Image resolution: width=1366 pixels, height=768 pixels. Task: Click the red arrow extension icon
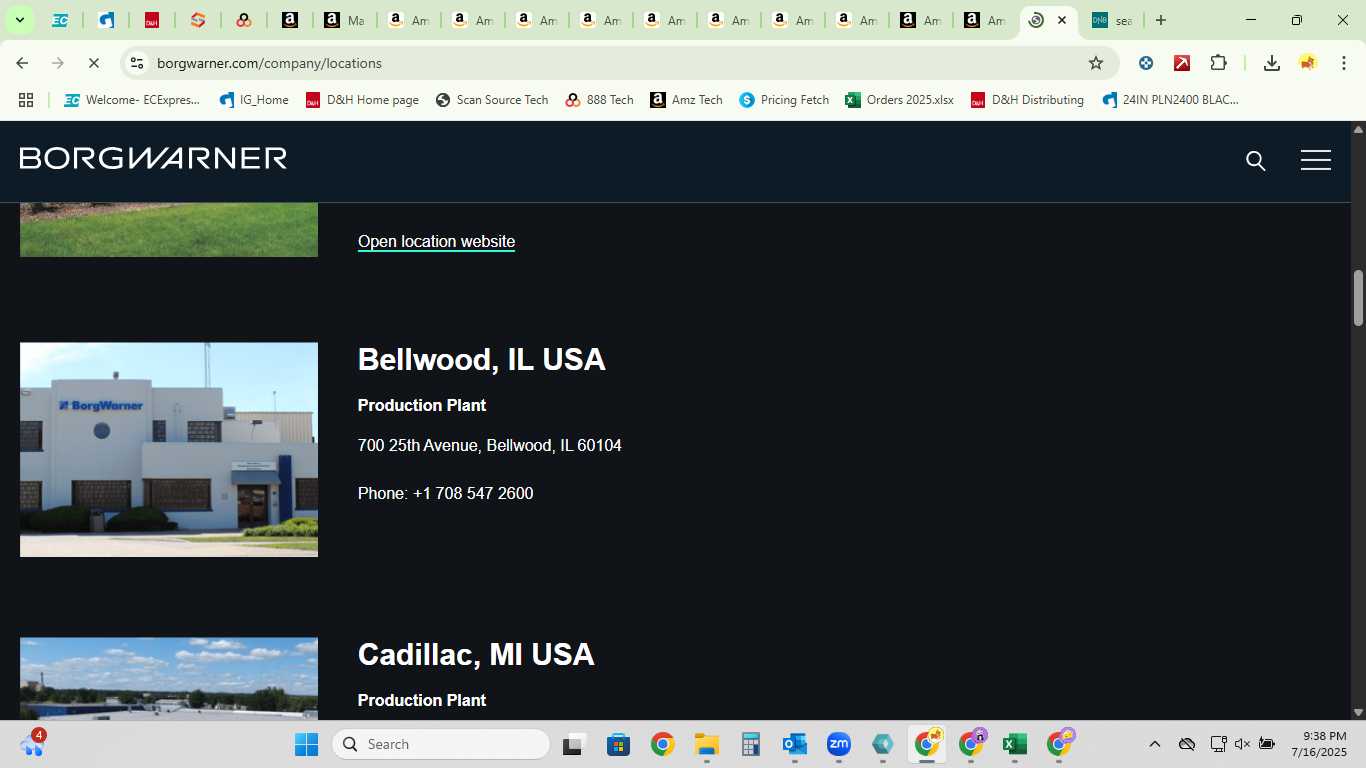pos(1182,63)
